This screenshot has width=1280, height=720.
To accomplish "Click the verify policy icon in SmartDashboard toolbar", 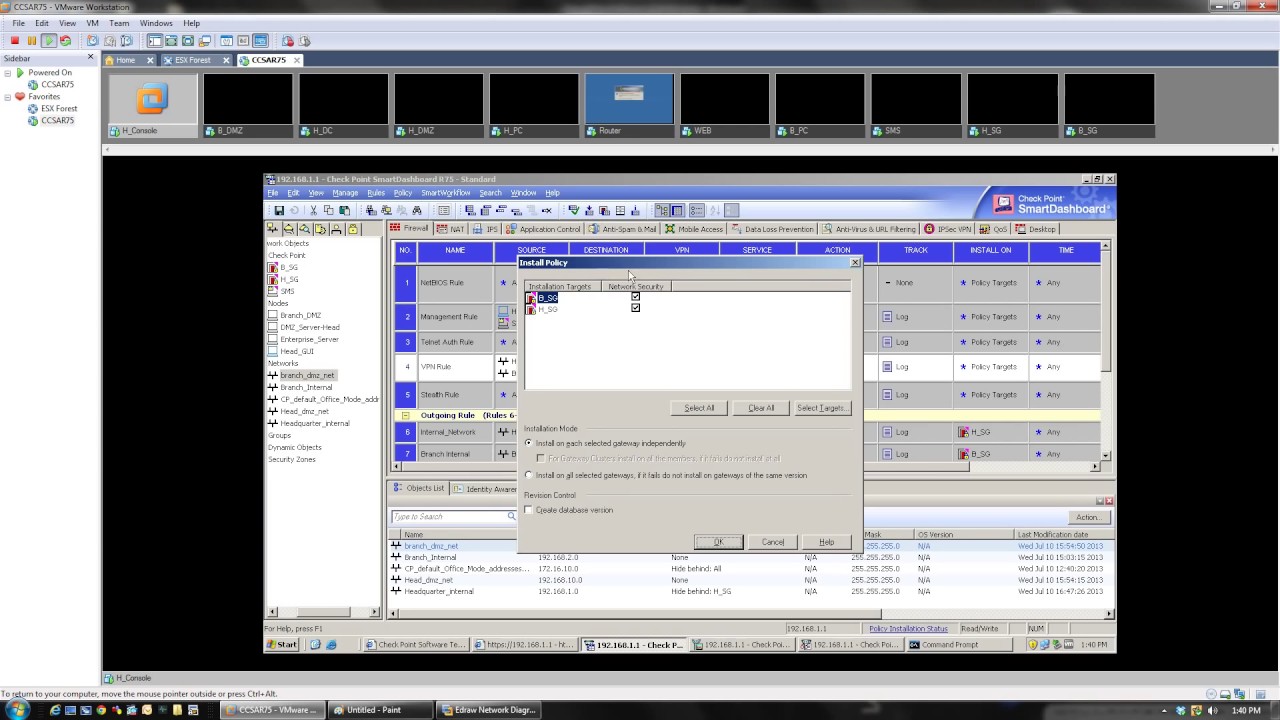I will [573, 210].
